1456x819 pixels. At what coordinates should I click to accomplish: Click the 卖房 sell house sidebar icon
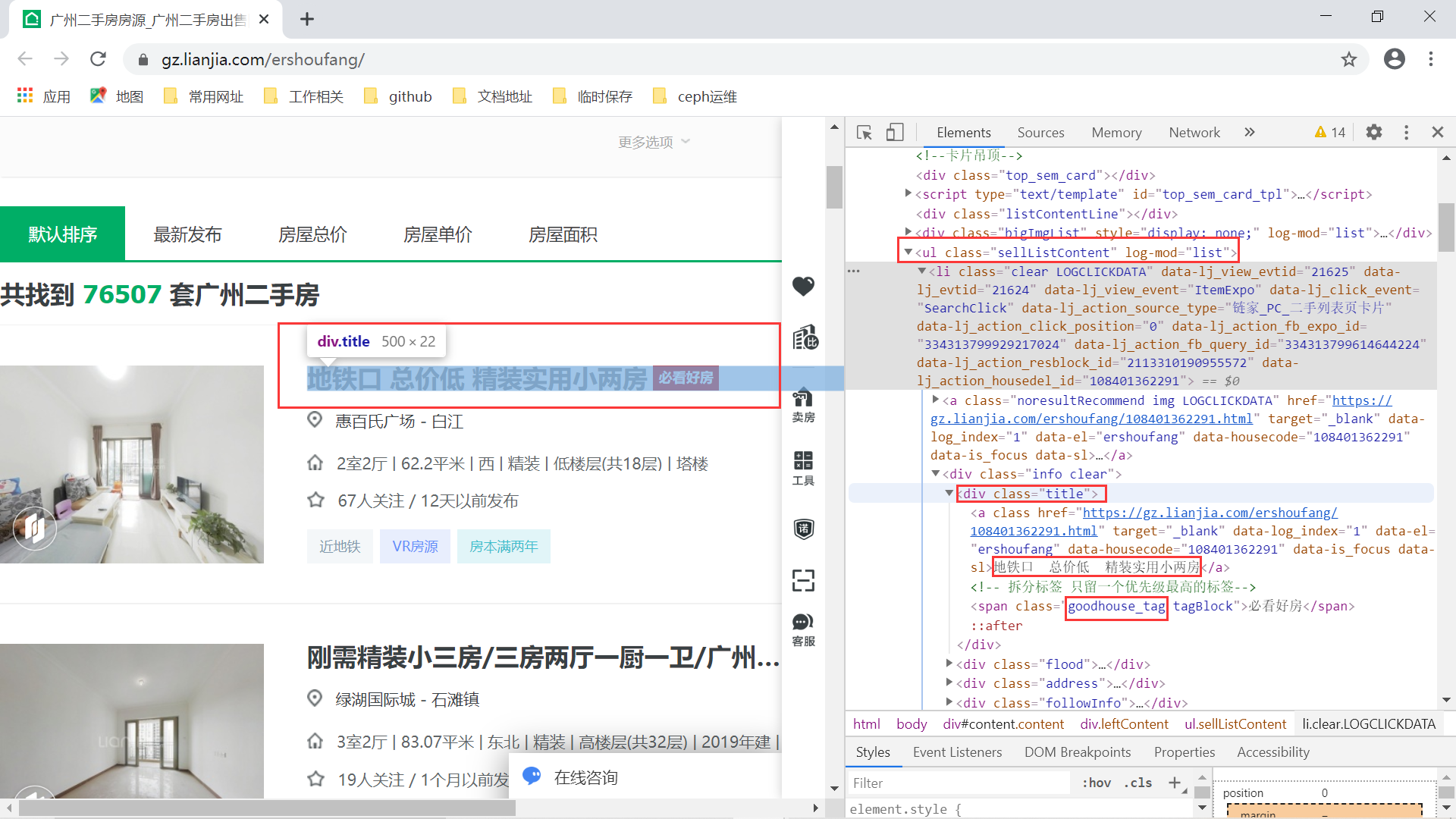(x=803, y=405)
